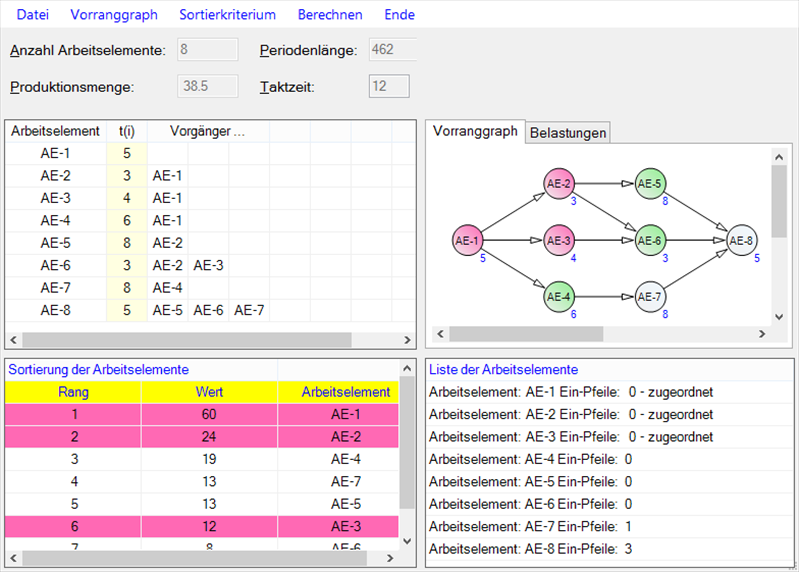
Task: Select the AE-2 node in precedence graph
Action: (559, 184)
